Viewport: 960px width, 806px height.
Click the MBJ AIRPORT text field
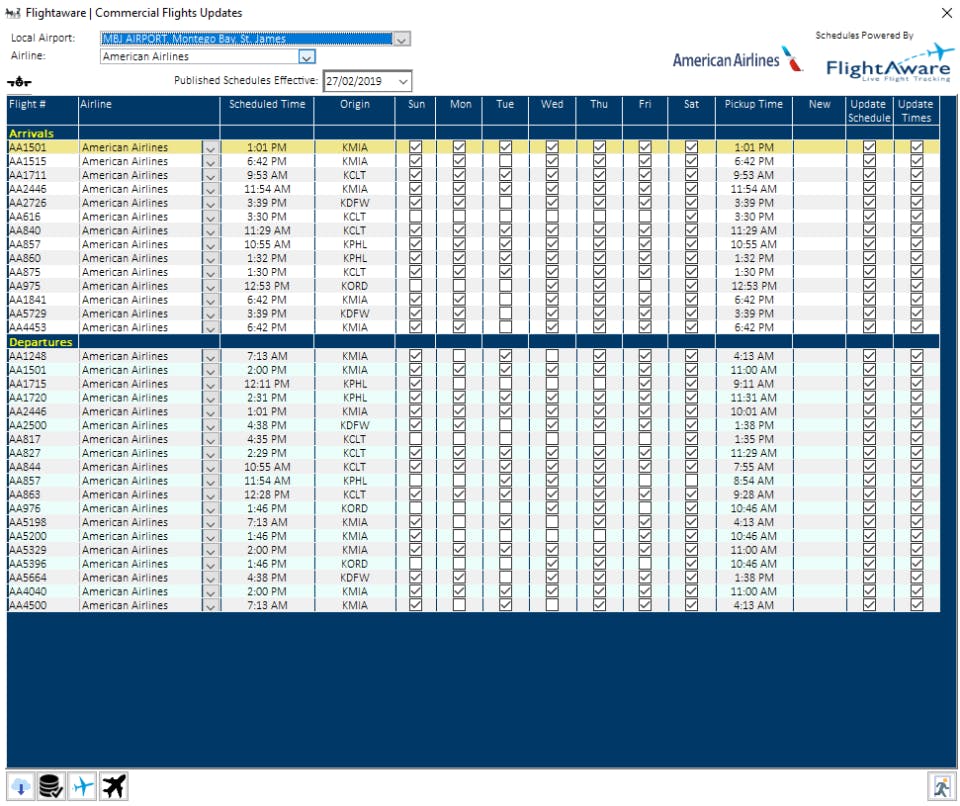pos(246,39)
